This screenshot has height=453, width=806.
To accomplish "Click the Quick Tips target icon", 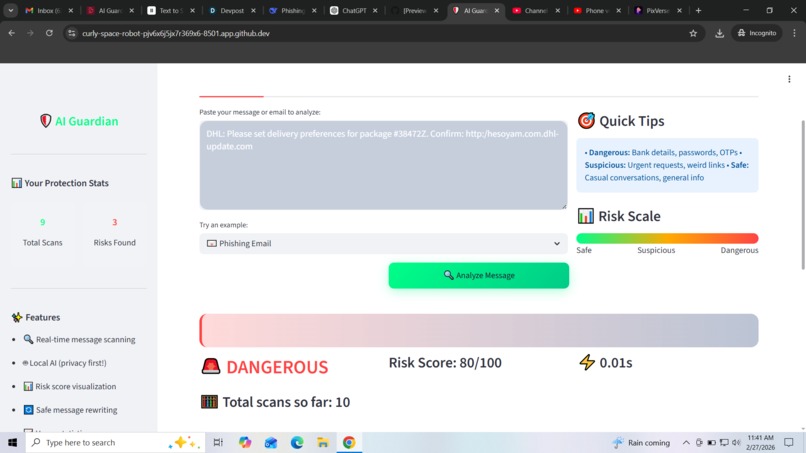I will (586, 120).
